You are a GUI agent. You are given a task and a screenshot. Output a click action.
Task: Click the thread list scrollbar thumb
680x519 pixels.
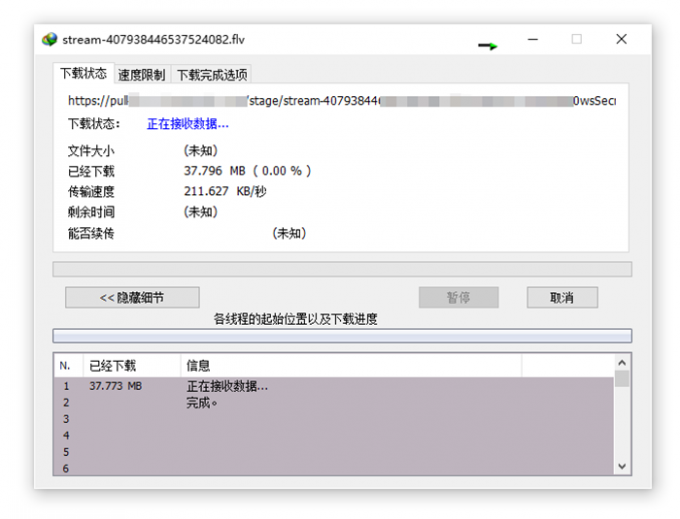click(622, 379)
